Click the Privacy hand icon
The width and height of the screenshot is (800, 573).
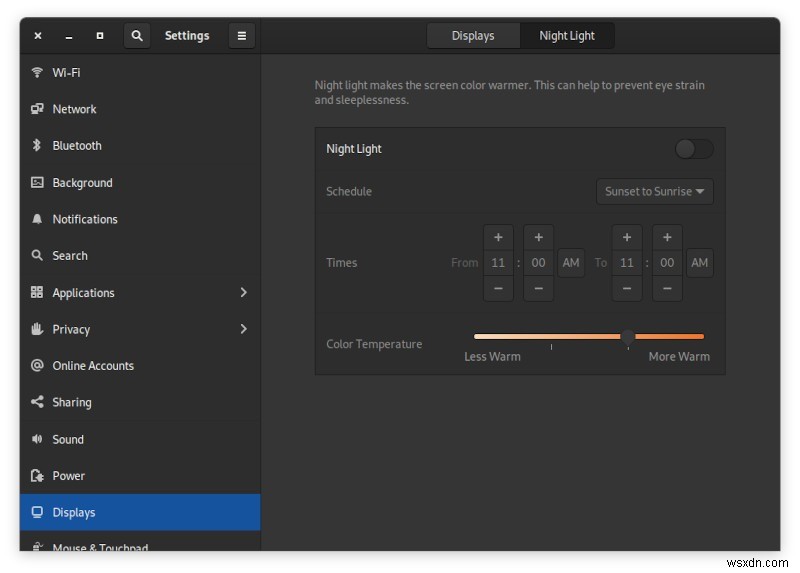click(x=37, y=329)
